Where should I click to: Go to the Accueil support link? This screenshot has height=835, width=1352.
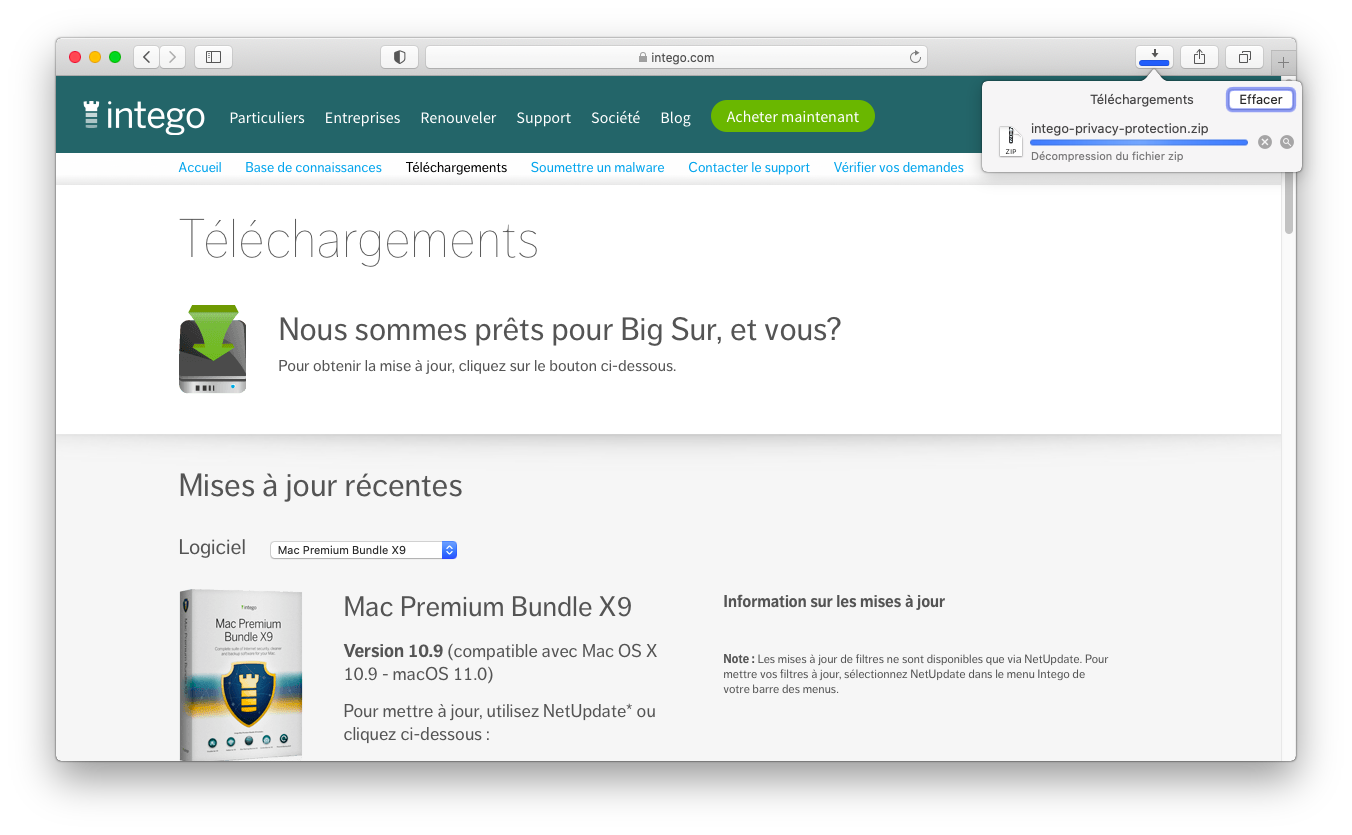pyautogui.click(x=200, y=167)
